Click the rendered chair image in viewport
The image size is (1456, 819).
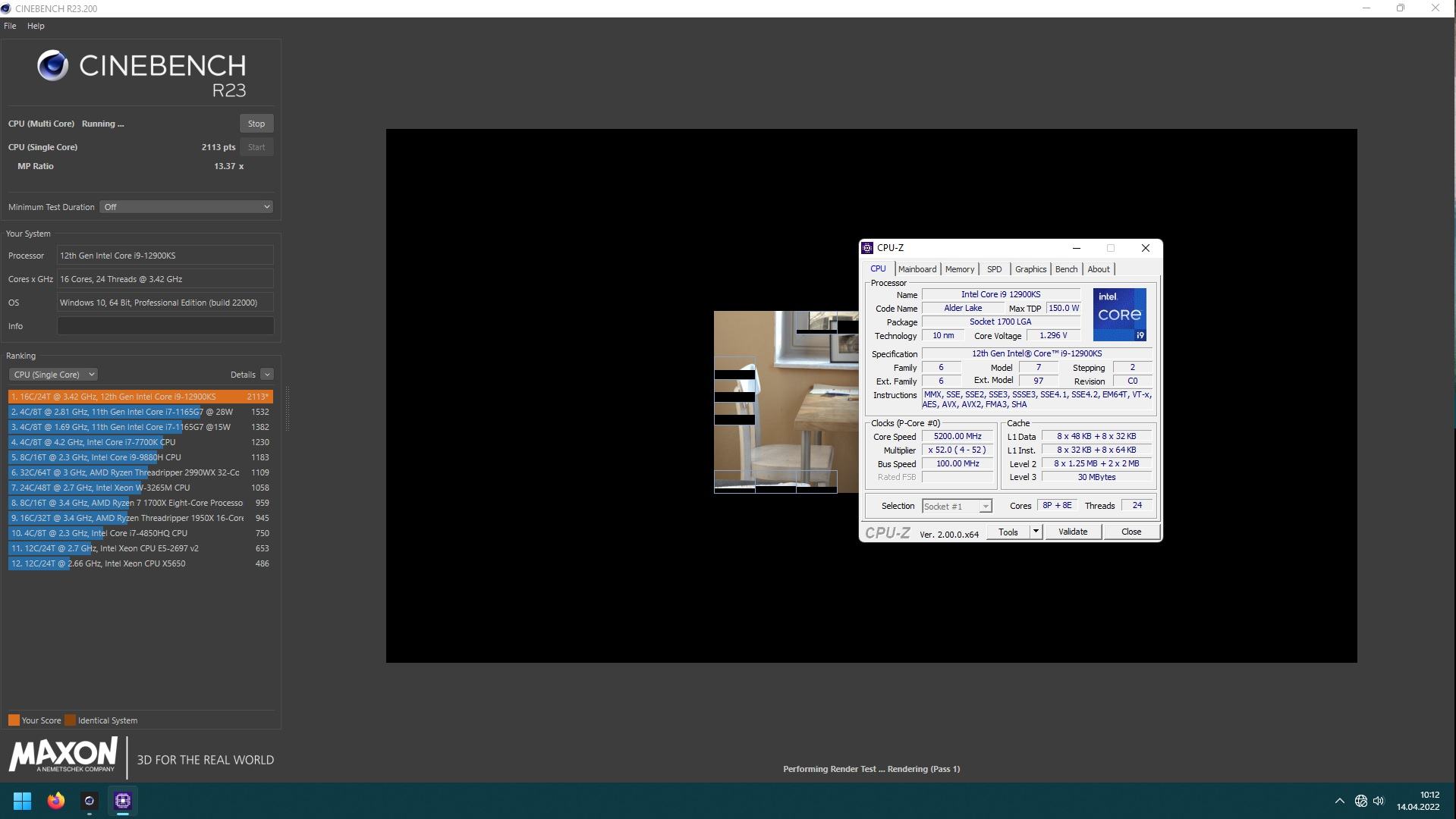[x=786, y=402]
